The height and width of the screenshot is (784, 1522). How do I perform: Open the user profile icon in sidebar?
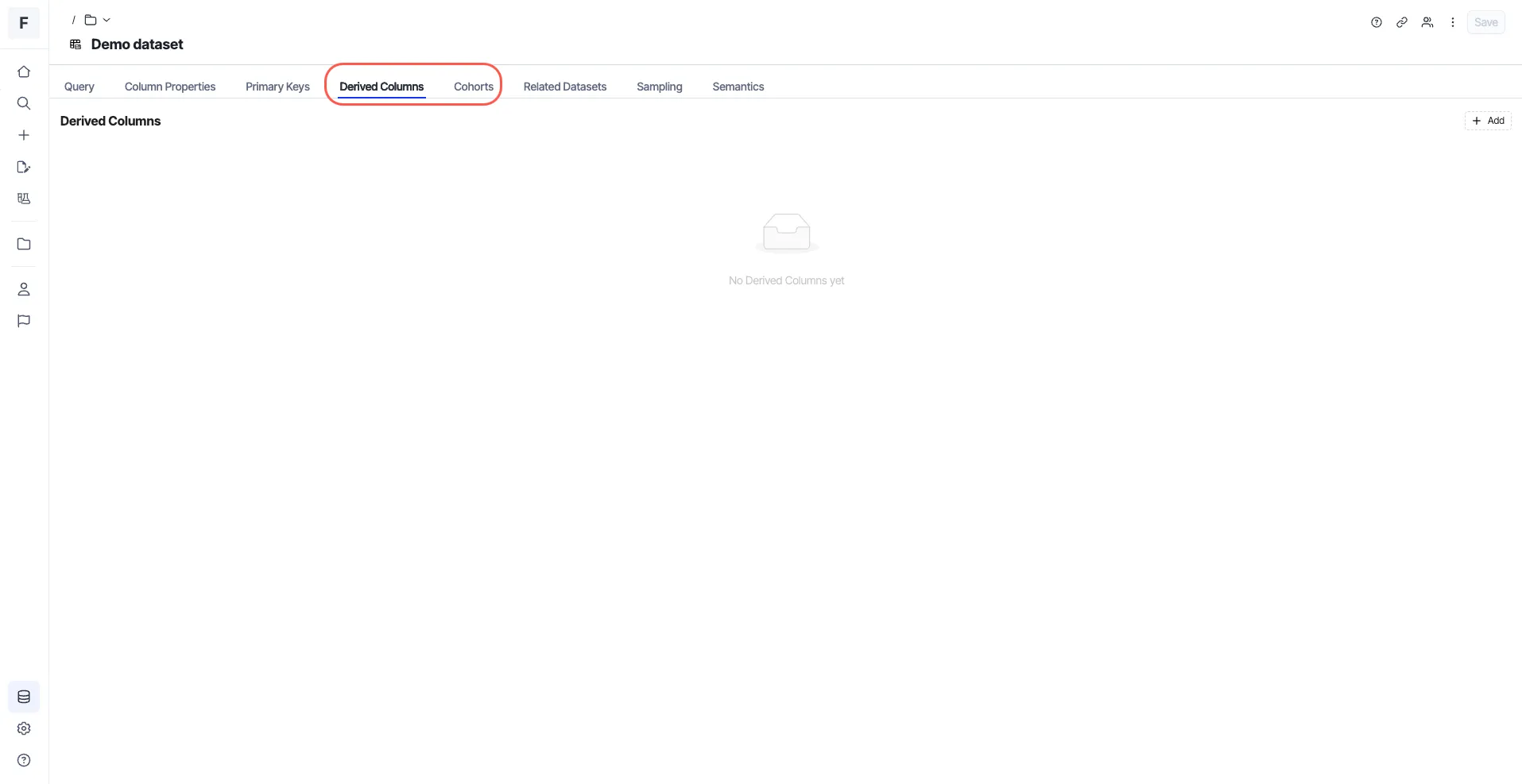(24, 289)
